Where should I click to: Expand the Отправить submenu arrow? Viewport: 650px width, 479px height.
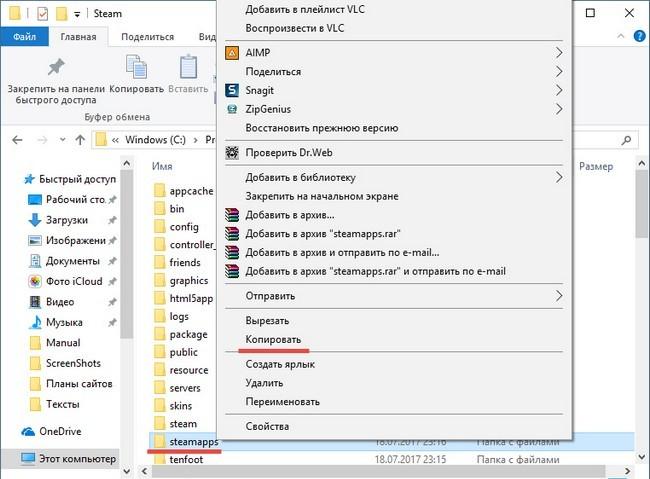pos(559,296)
